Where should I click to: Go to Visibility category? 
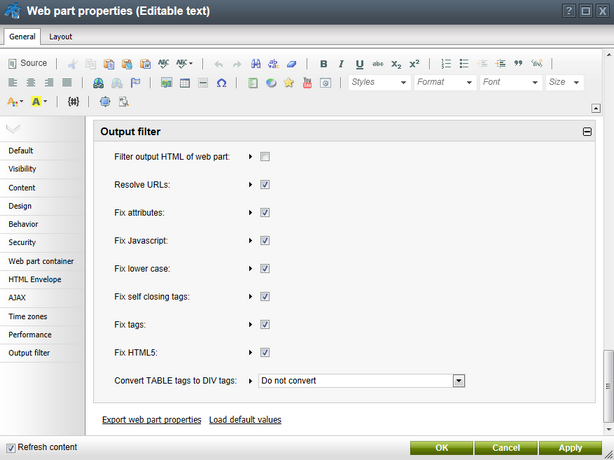point(22,169)
